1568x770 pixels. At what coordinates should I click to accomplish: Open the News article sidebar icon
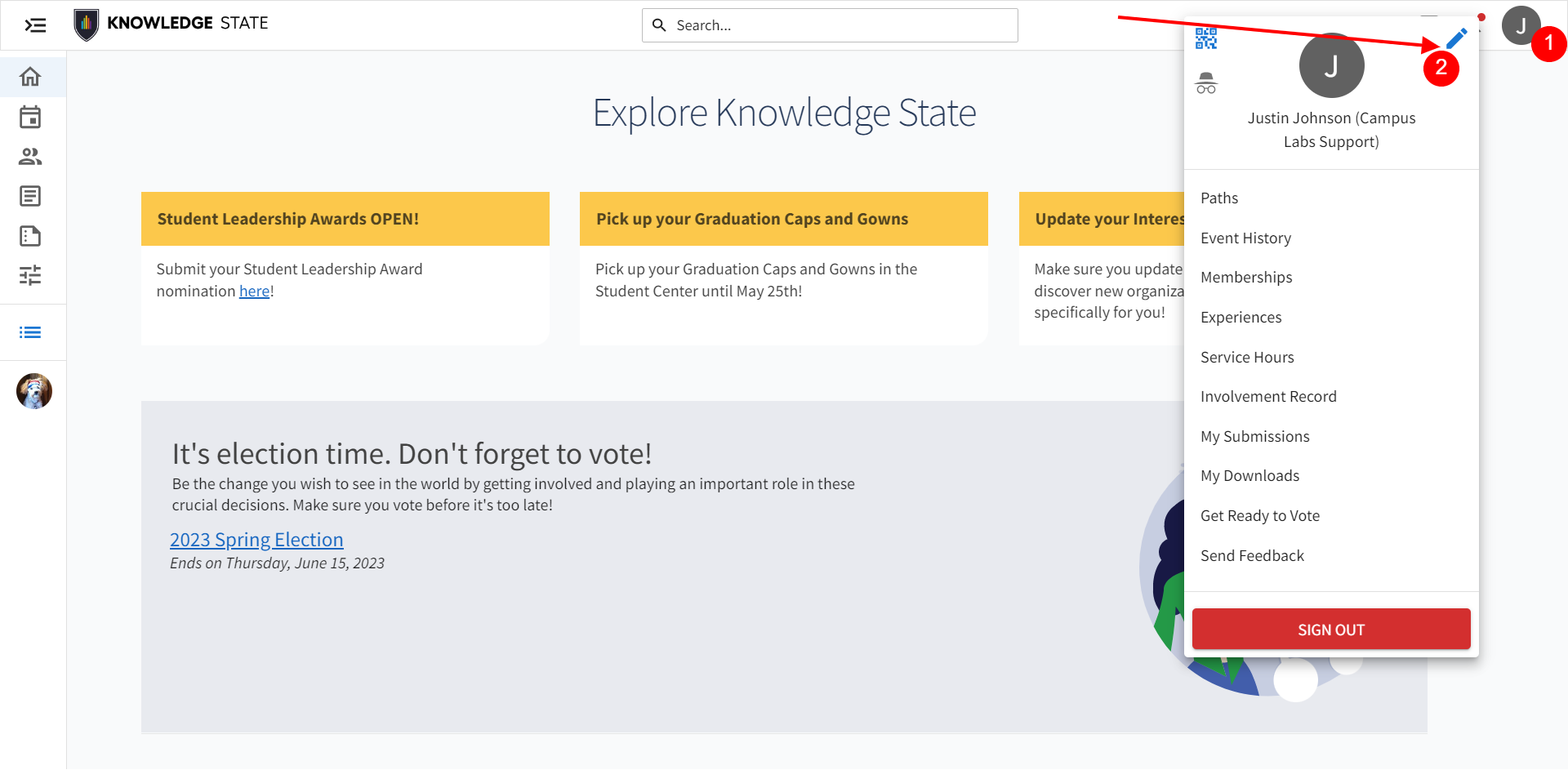[x=30, y=196]
